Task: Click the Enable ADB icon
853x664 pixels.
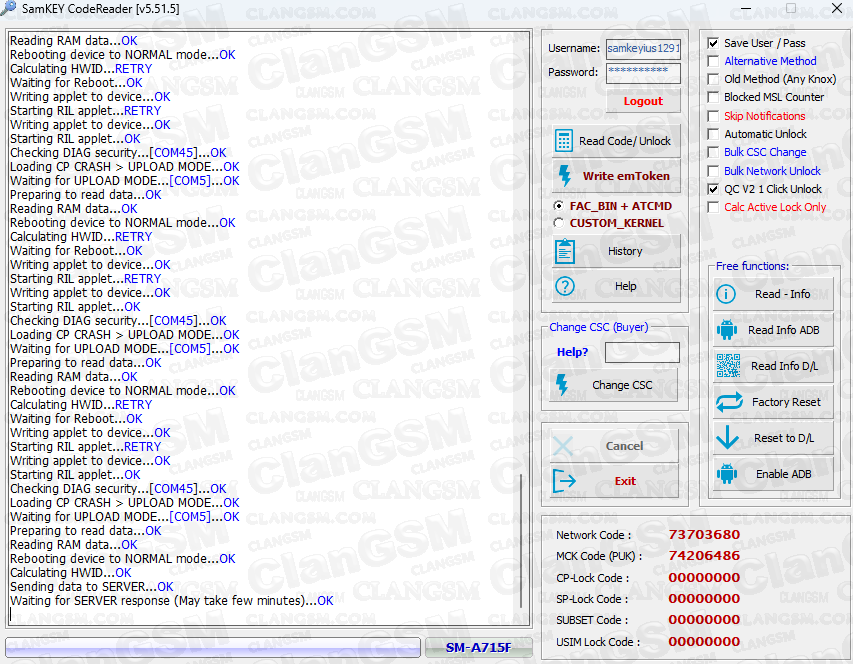Action: coord(726,474)
